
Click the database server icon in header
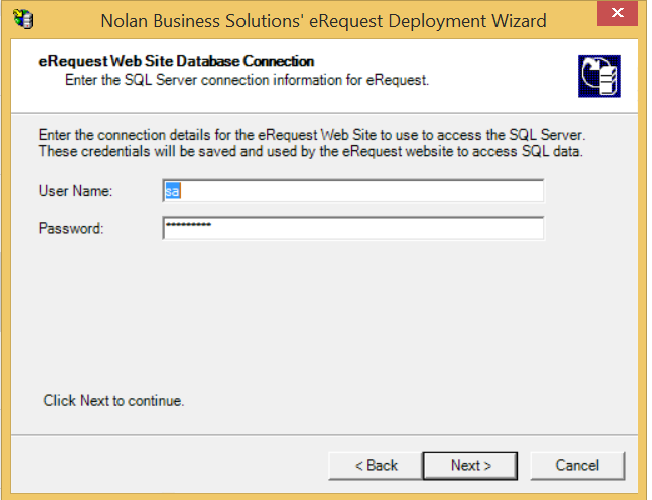[x=598, y=76]
